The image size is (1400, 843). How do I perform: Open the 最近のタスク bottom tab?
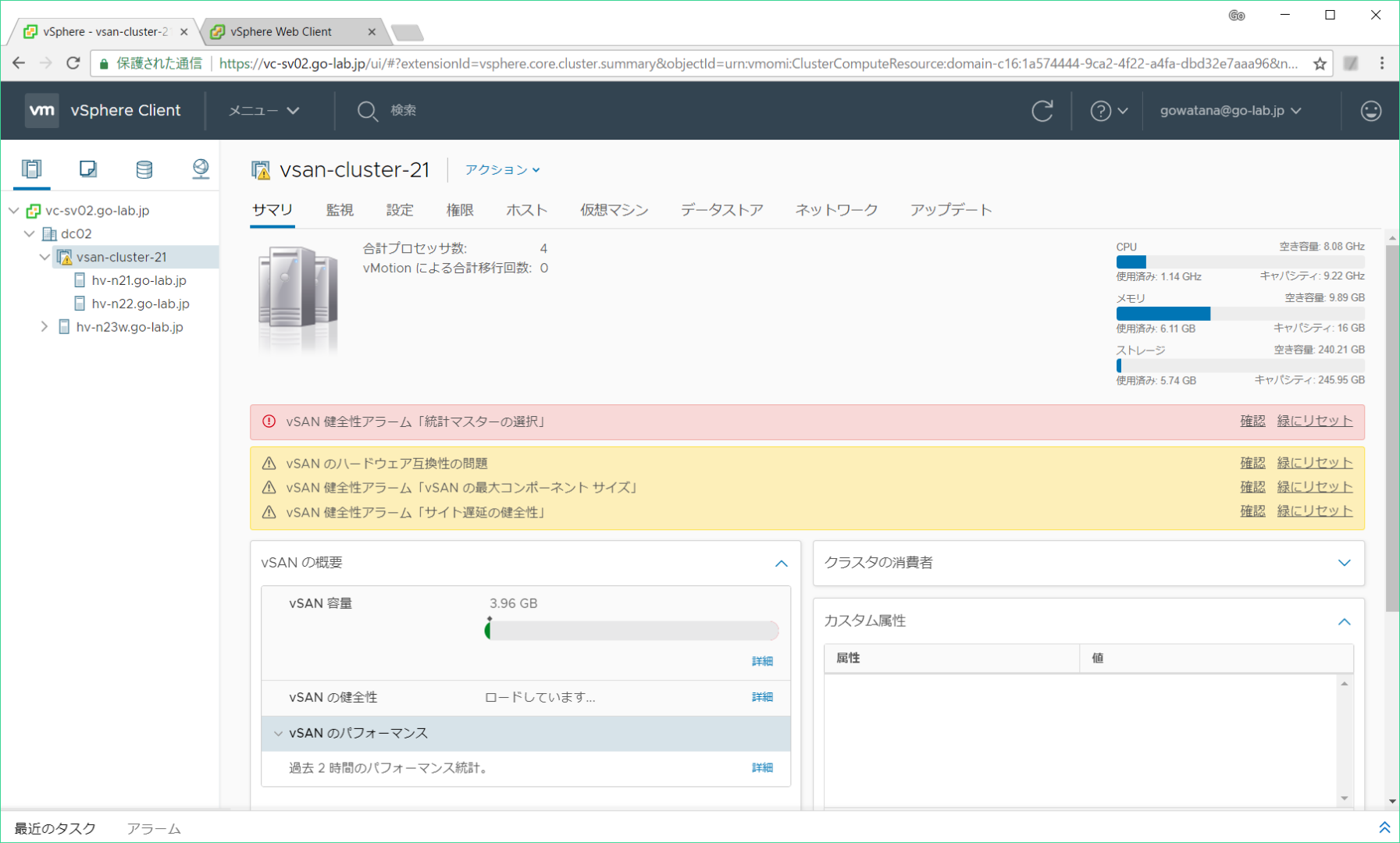point(55,828)
